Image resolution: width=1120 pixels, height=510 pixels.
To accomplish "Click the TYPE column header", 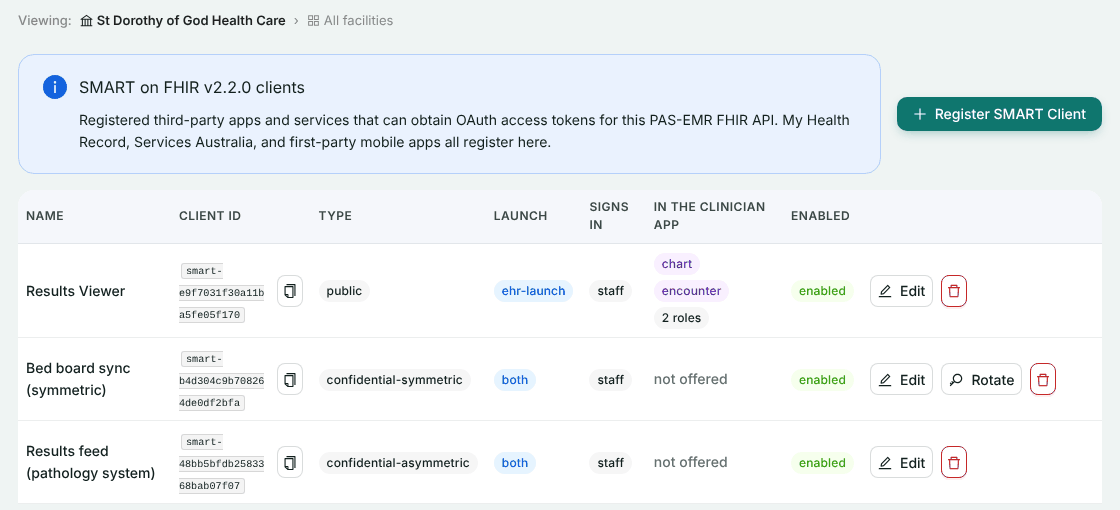I will pos(335,216).
